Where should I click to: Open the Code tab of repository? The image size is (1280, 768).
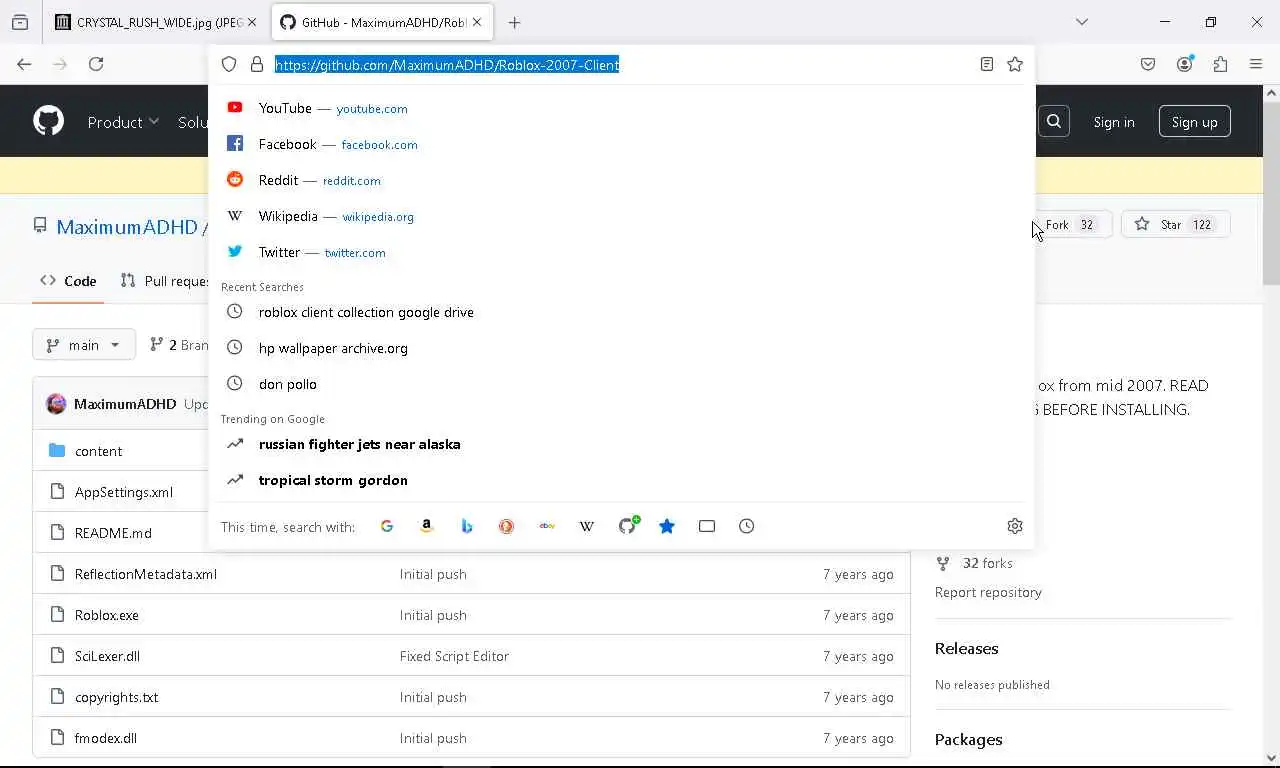pos(68,281)
